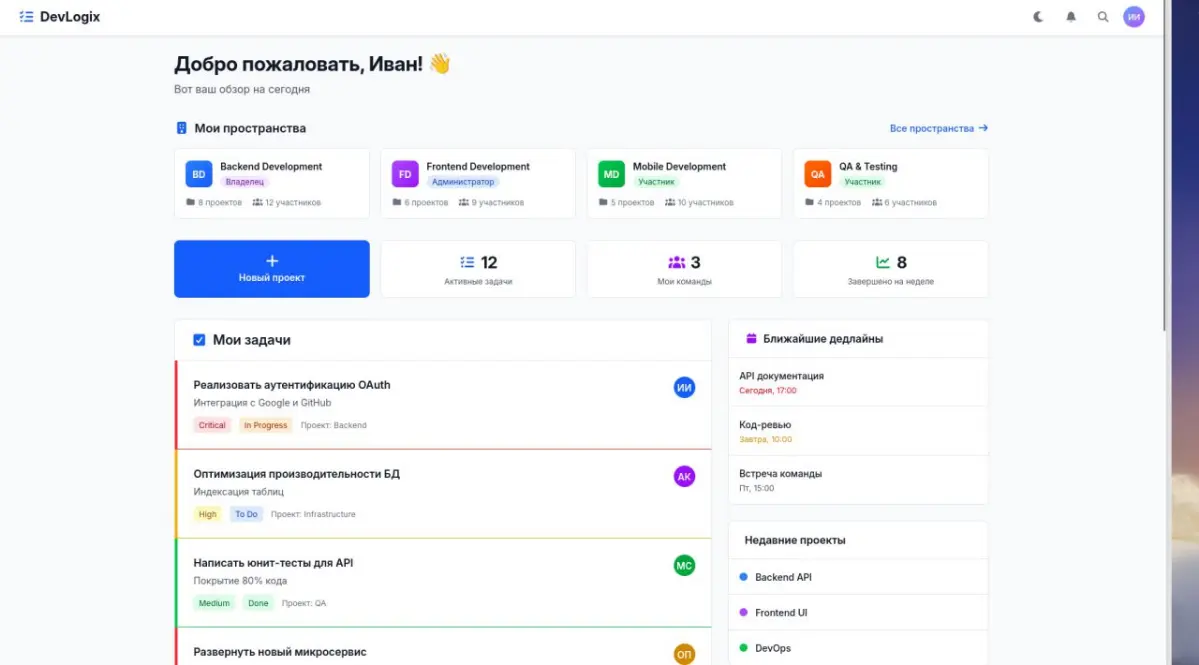Open task Реализовать аутентификацию OAuth

(x=291, y=384)
